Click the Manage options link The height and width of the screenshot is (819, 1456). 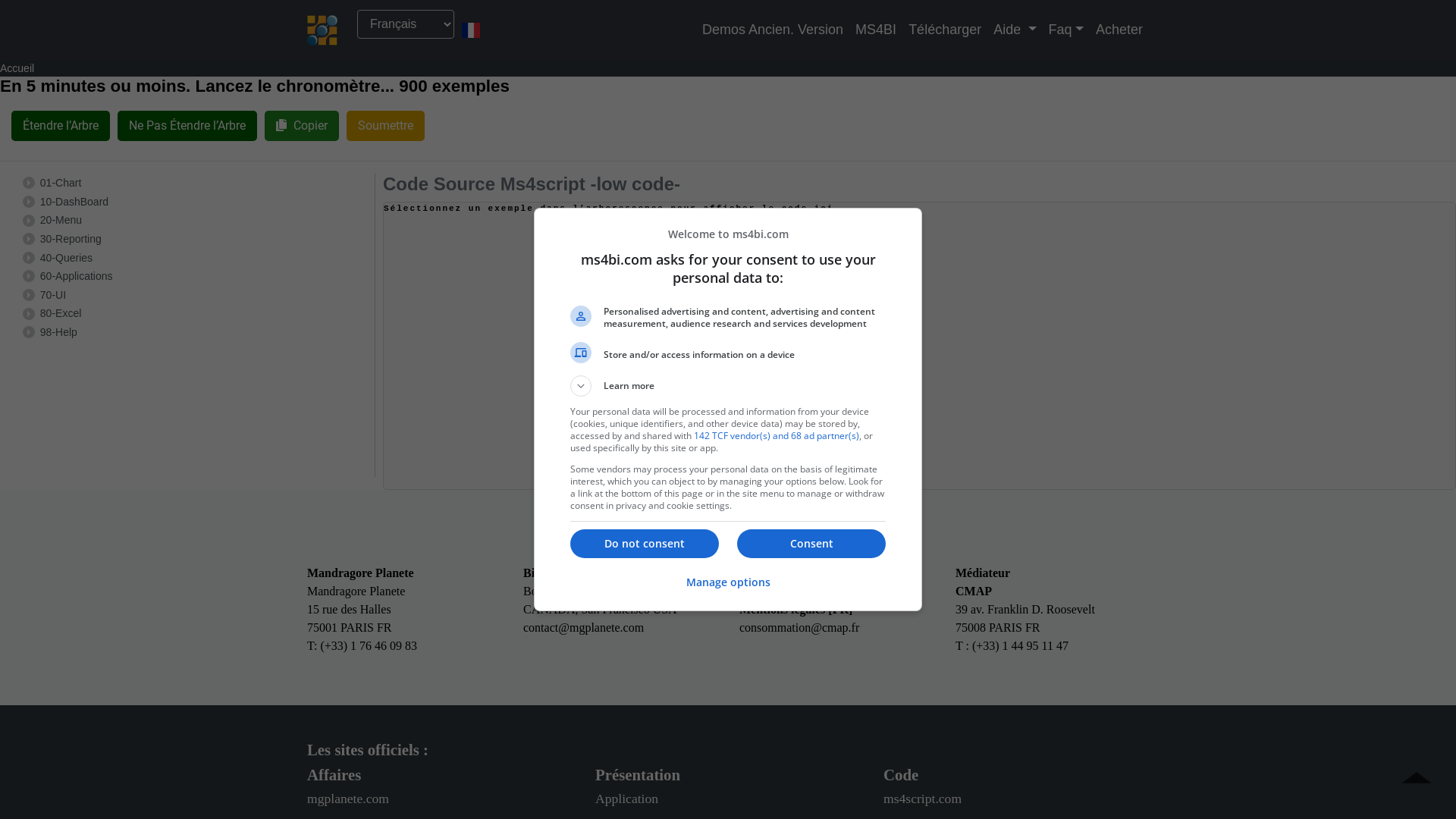click(727, 582)
